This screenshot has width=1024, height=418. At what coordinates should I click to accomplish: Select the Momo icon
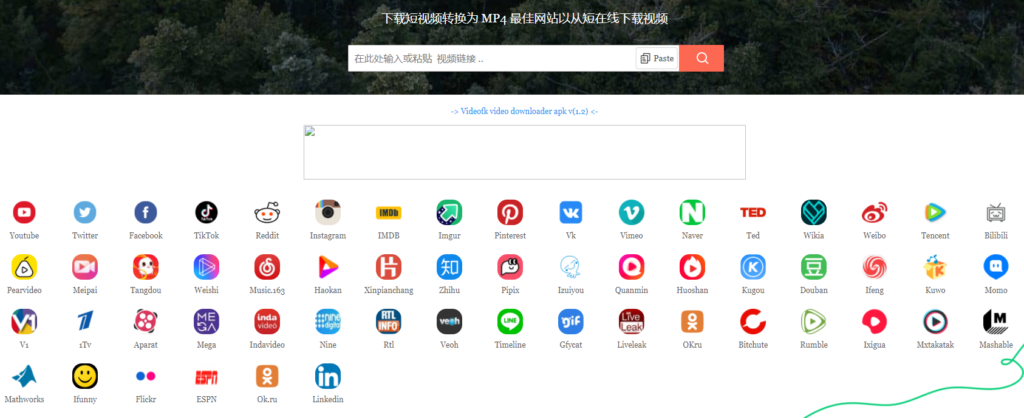click(x=996, y=267)
